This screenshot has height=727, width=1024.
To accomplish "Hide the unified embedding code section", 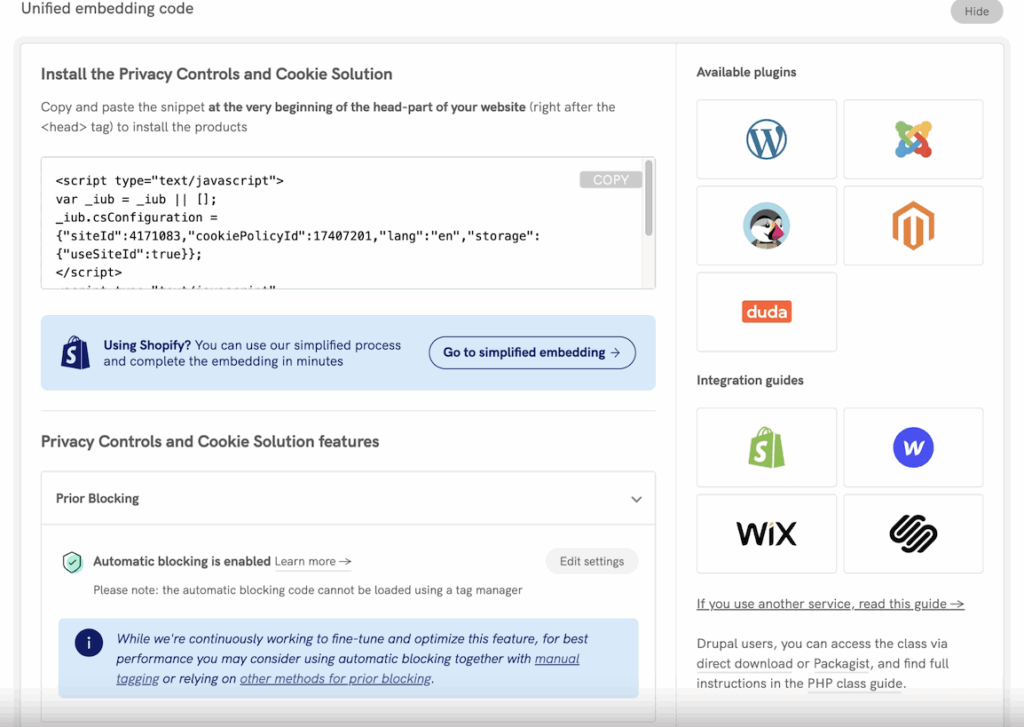I will point(976,11).
